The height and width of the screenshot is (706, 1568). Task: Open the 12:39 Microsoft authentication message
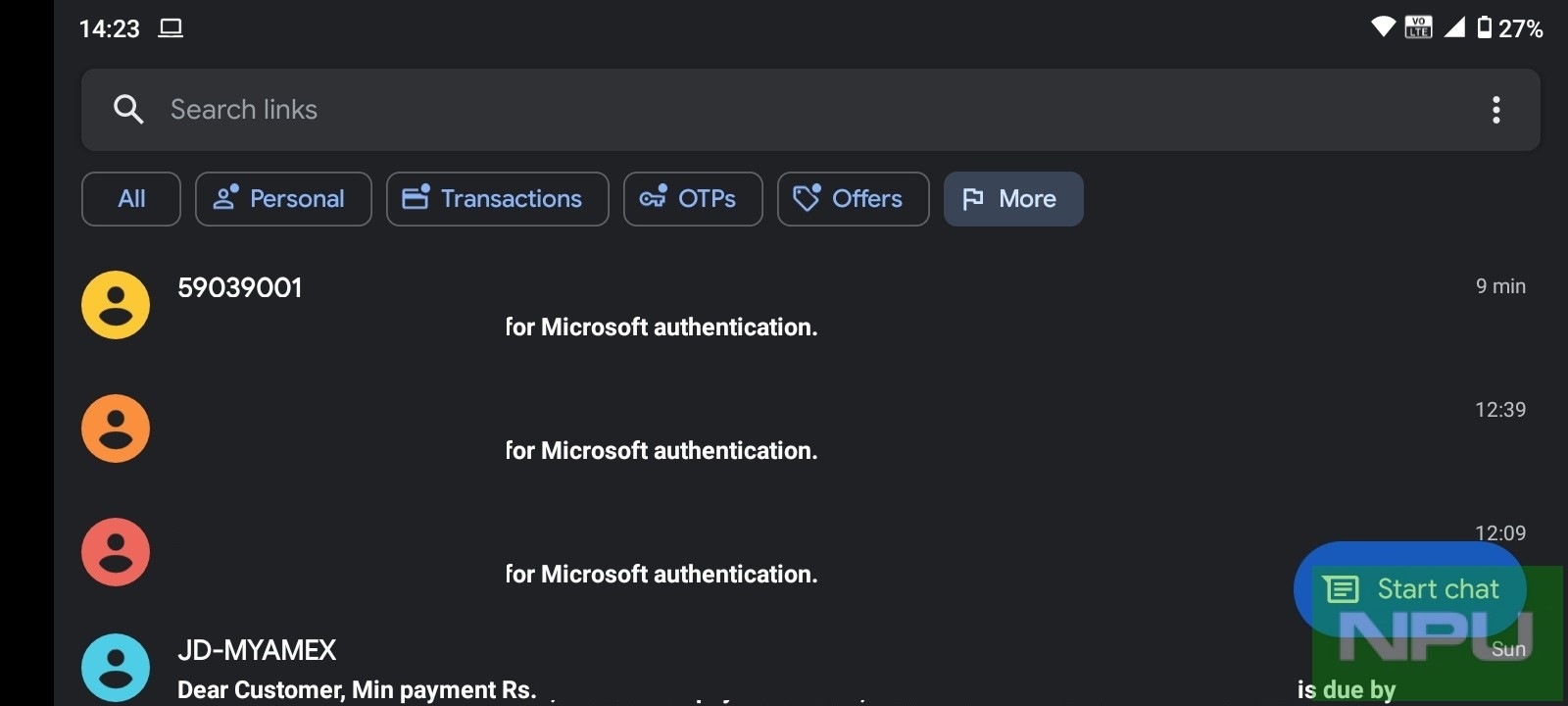810,429
